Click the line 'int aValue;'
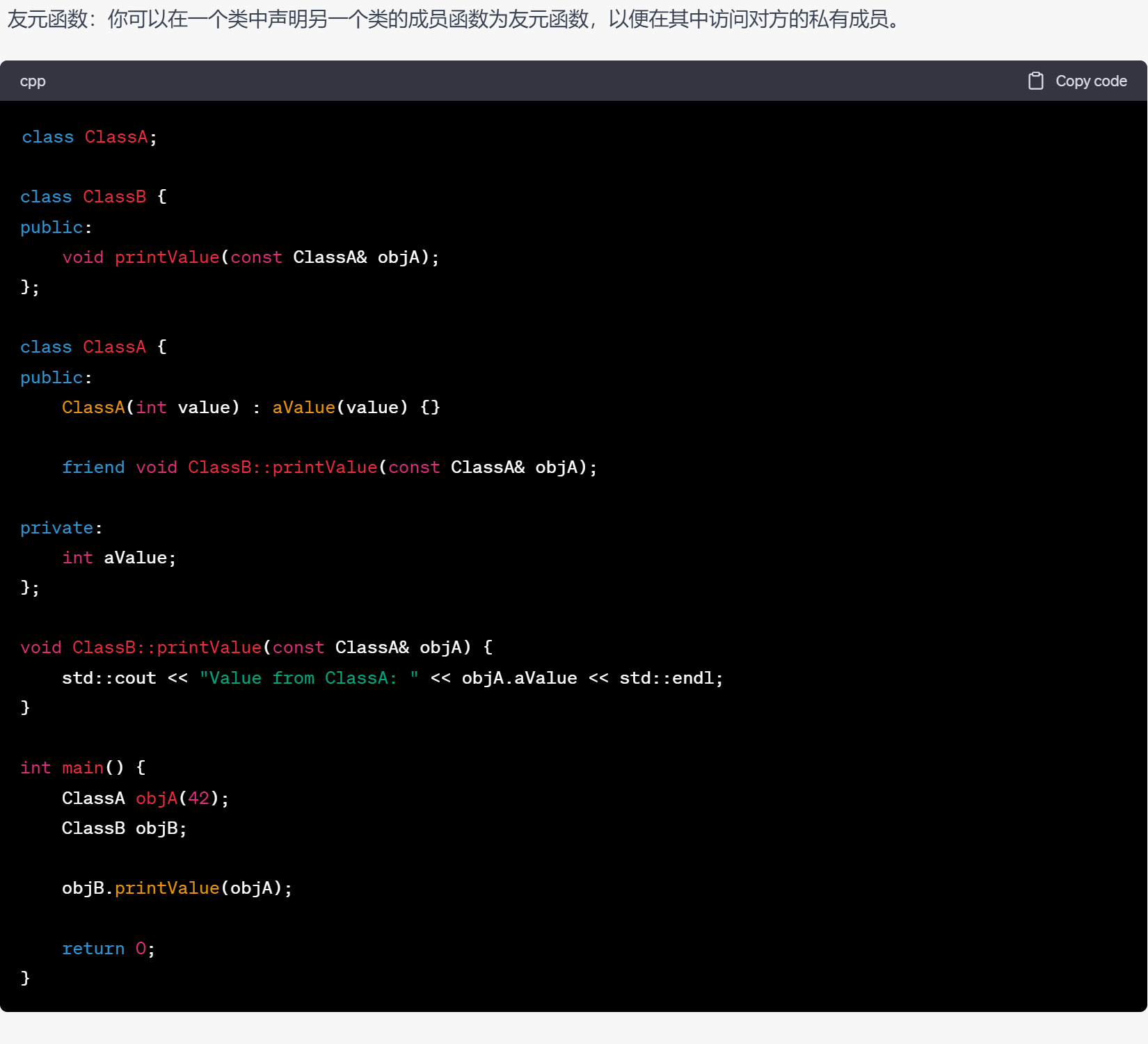 (x=119, y=558)
